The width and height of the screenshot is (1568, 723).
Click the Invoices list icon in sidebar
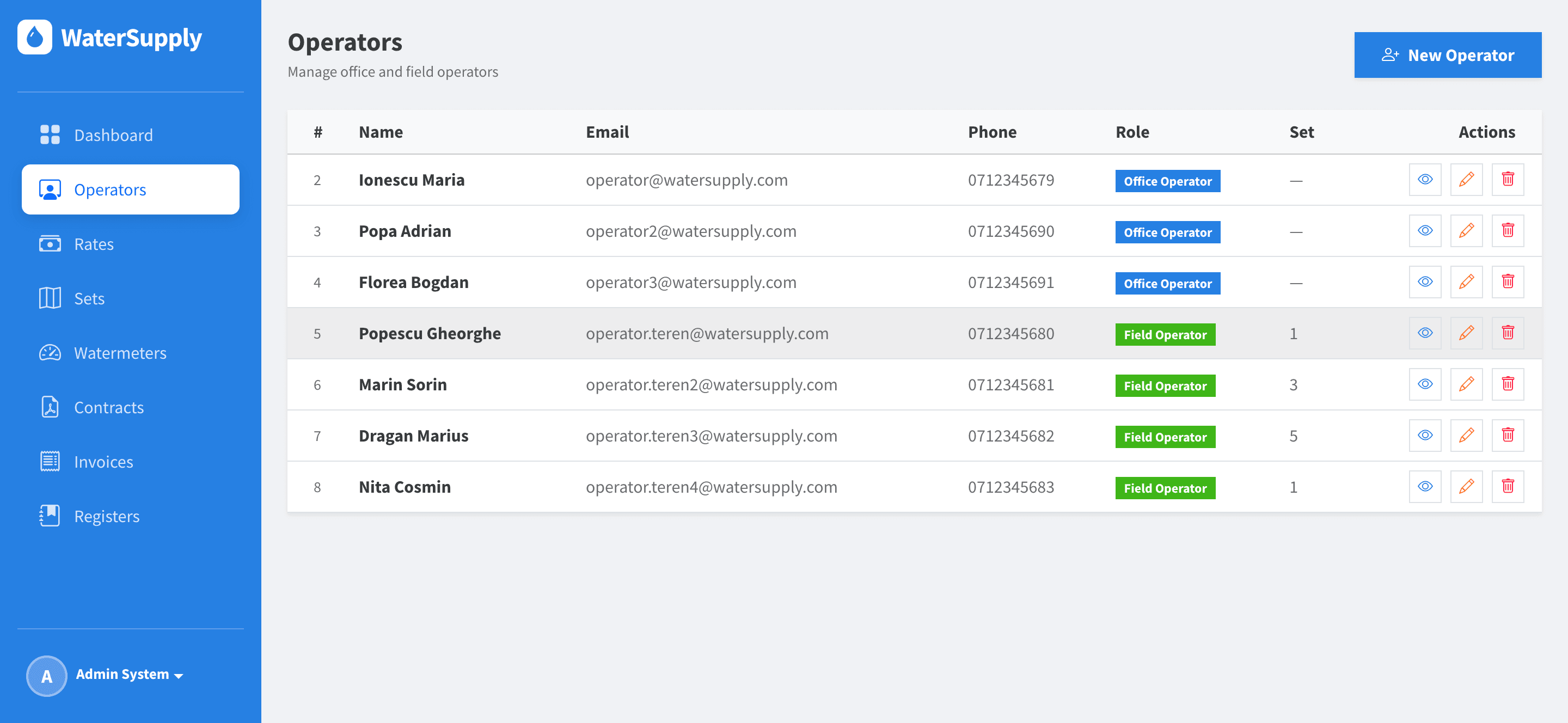50,462
